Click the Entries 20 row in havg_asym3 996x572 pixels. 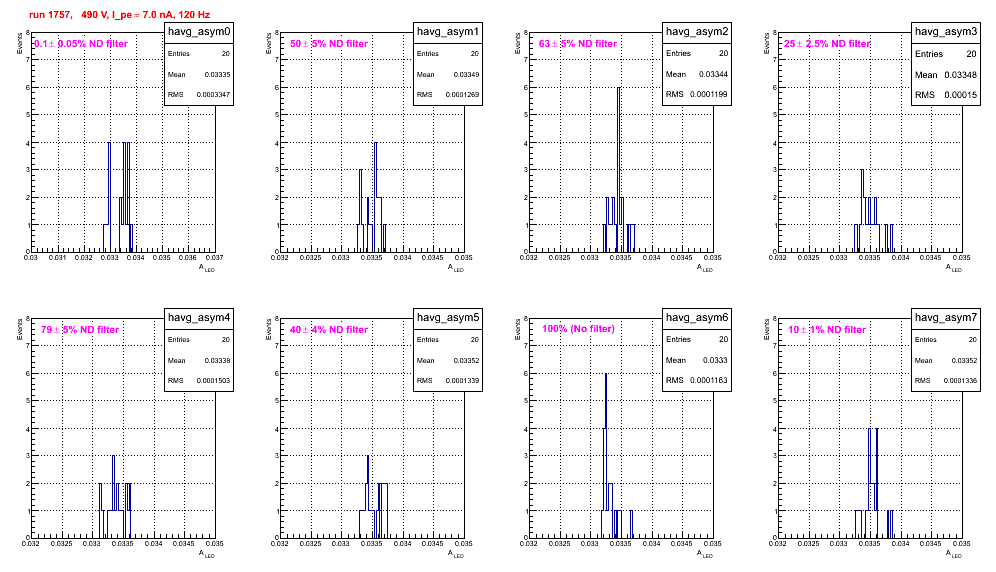(x=946, y=54)
